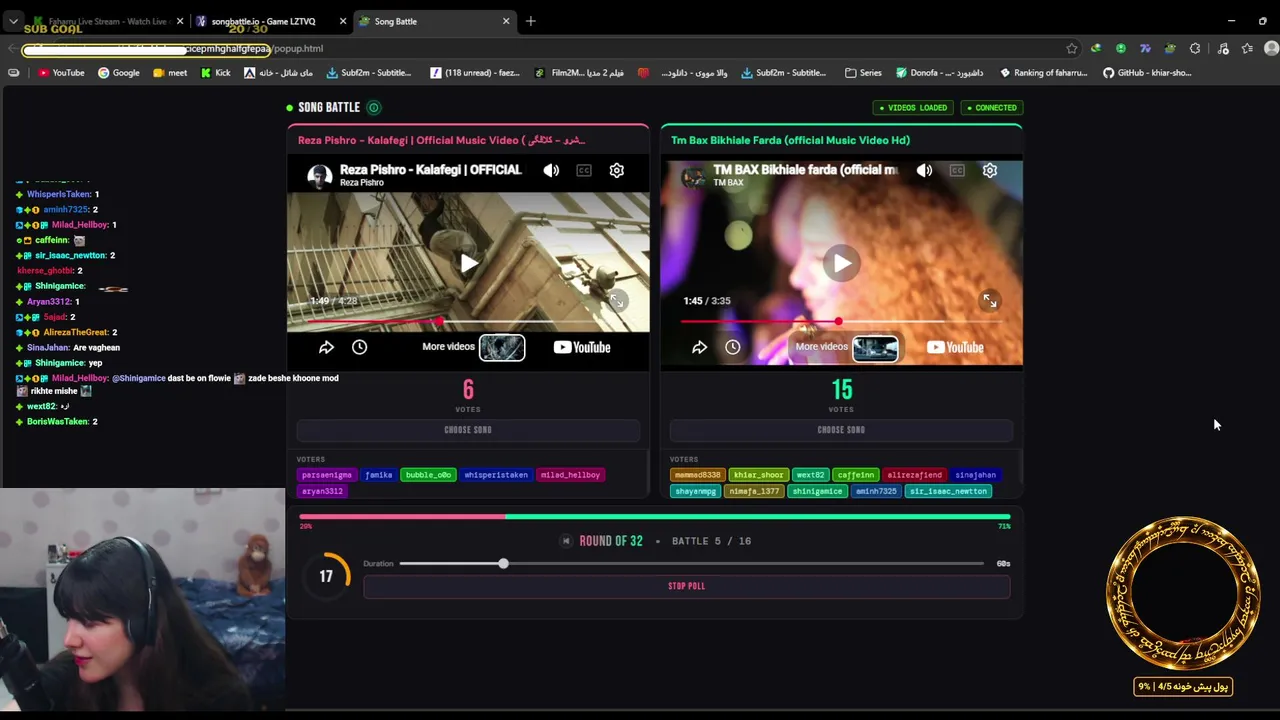Open the Series bookmarks folder
Viewport: 1280px width, 720px height.
click(x=864, y=73)
